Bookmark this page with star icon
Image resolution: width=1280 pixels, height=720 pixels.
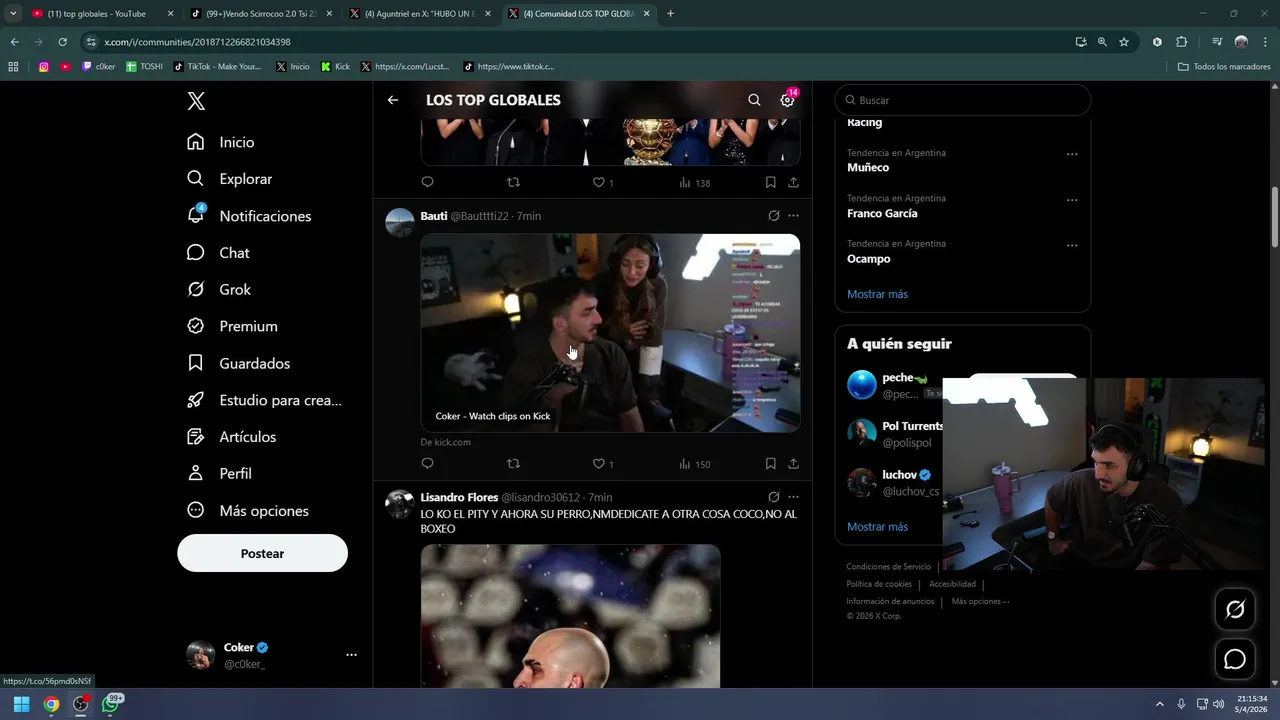(x=1124, y=42)
